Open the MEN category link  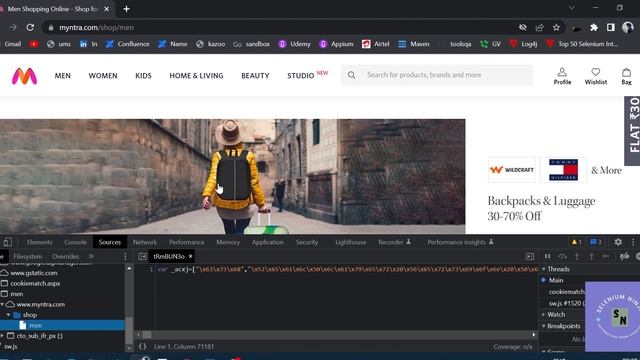[62, 76]
